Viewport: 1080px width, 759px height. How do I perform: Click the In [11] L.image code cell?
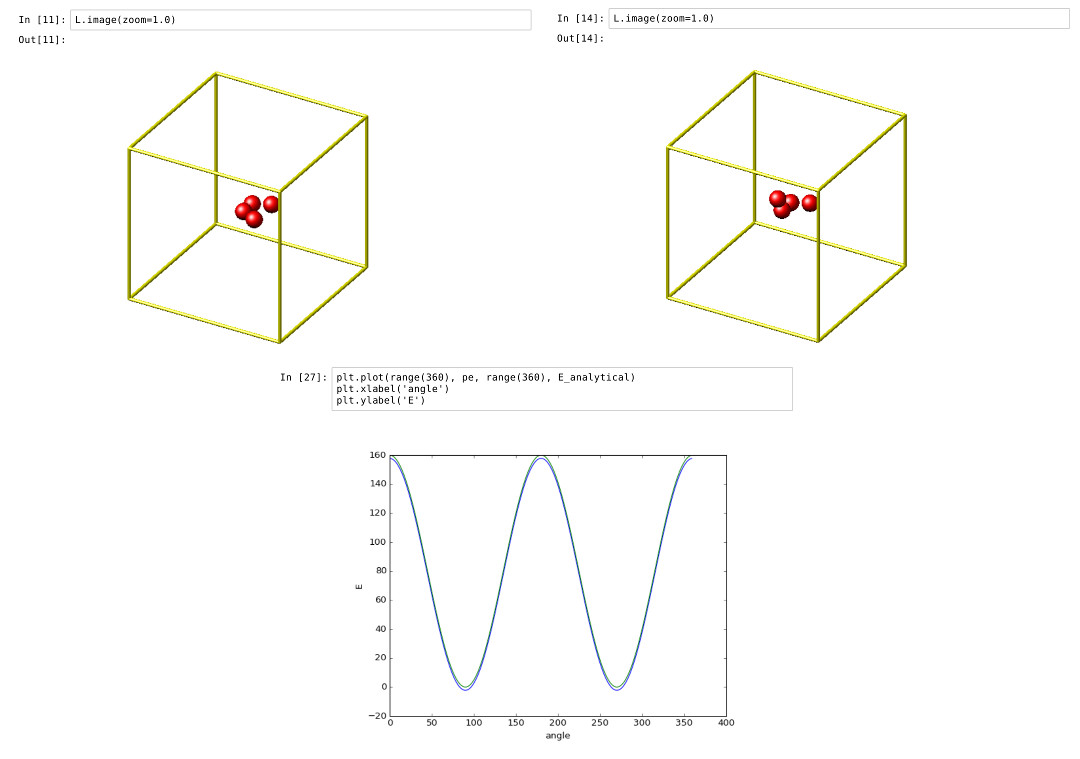[x=300, y=20]
